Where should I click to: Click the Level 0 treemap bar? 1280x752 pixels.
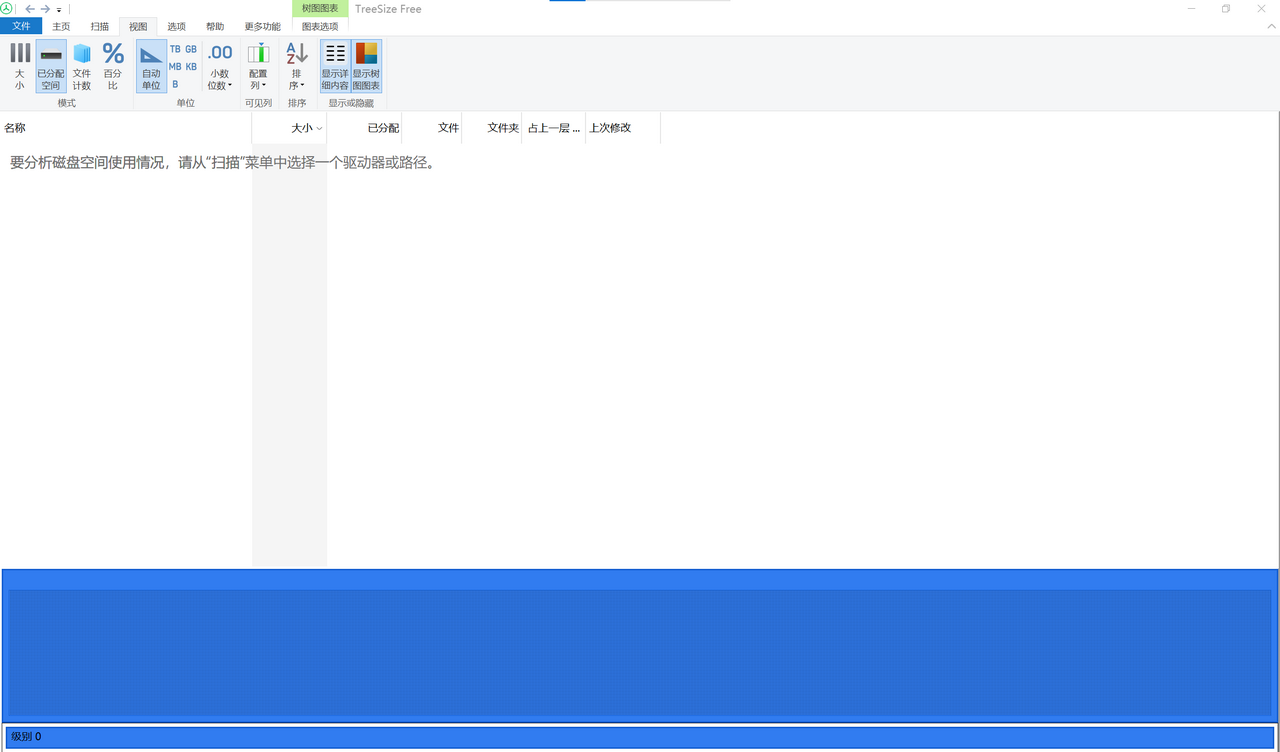pyautogui.click(x=640, y=736)
